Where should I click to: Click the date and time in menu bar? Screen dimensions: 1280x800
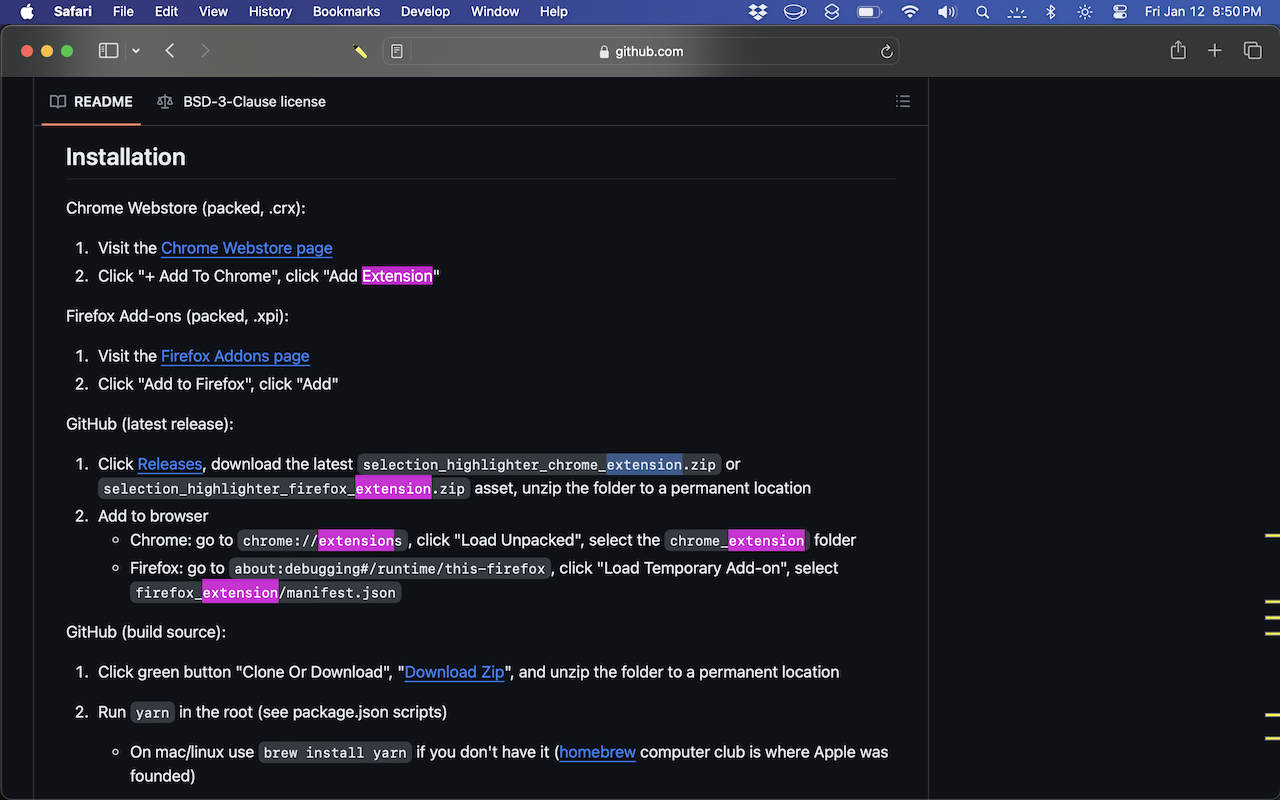[1203, 12]
